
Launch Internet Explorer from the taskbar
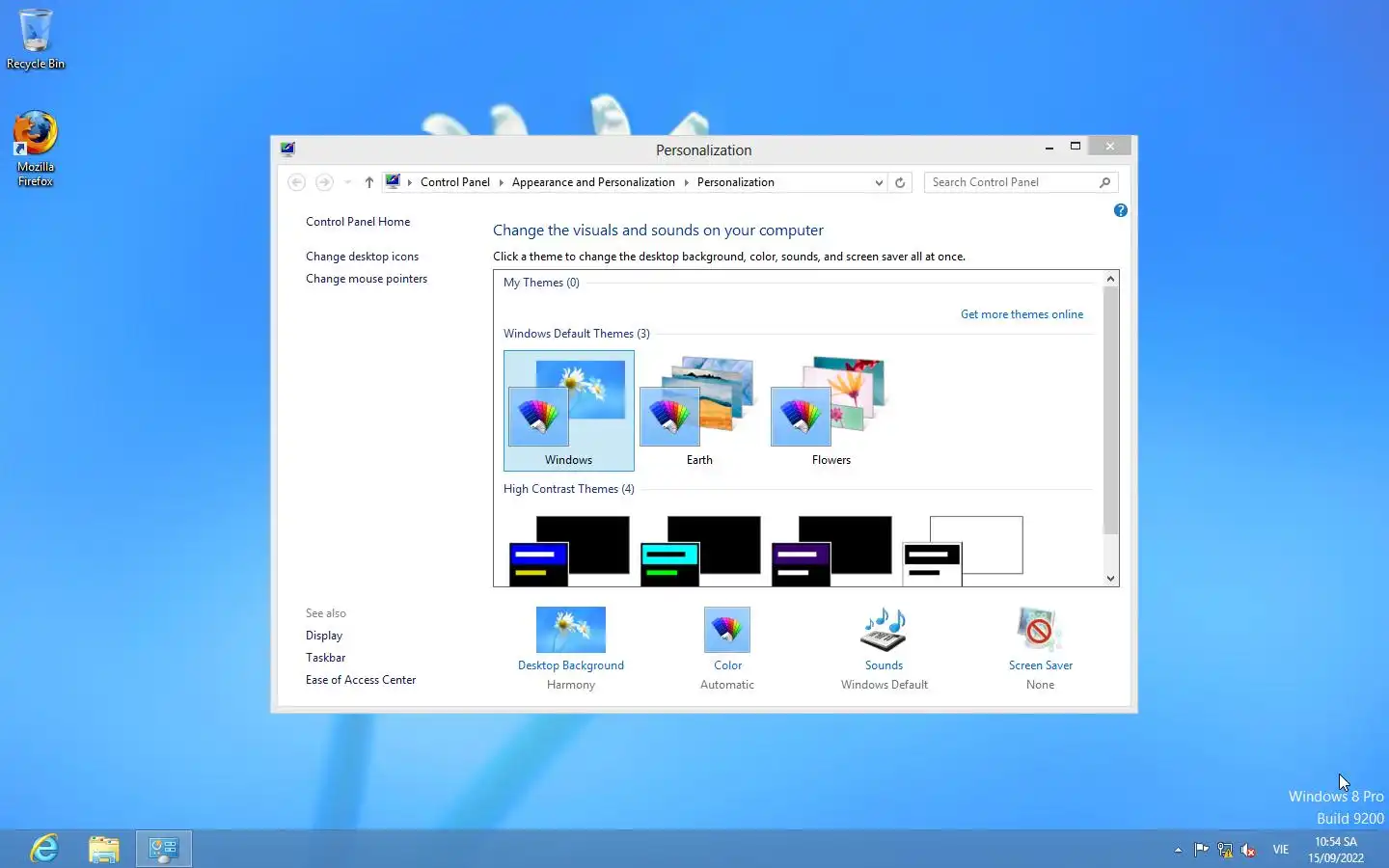[44, 849]
